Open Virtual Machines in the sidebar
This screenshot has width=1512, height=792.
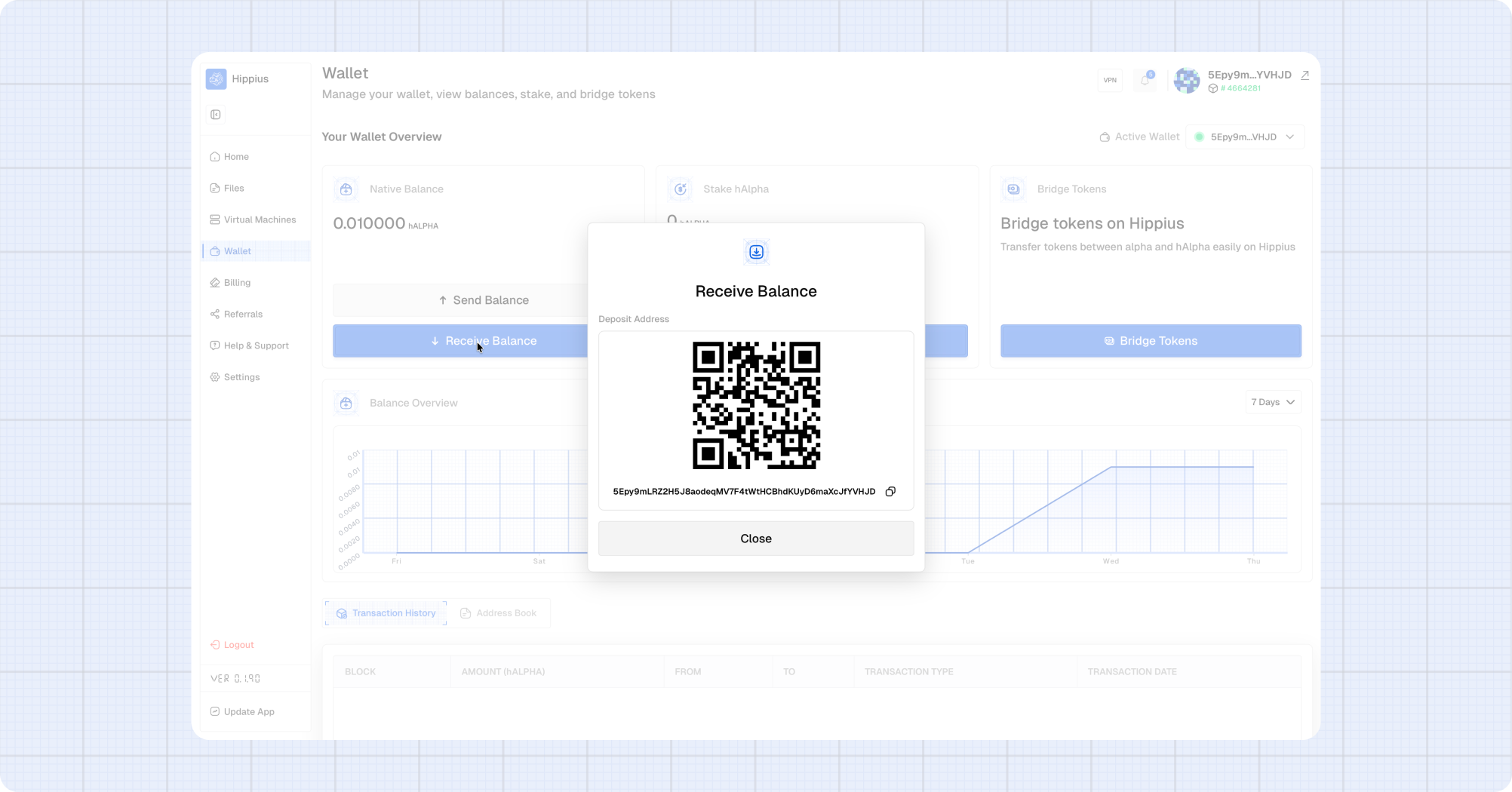[259, 220]
